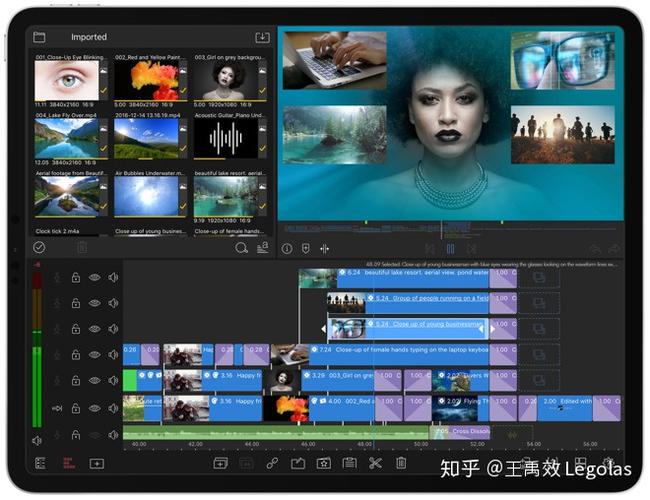Select the Edited with title clip
The height and width of the screenshot is (500, 650).
[565, 408]
